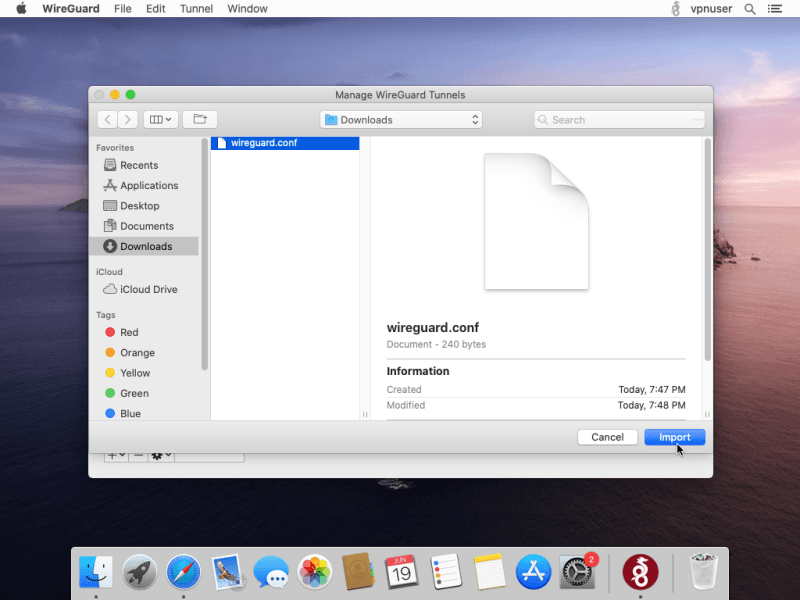The width and height of the screenshot is (800, 600).
Task: Click the WireGuard status icon in menu bar
Action: click(x=675, y=9)
